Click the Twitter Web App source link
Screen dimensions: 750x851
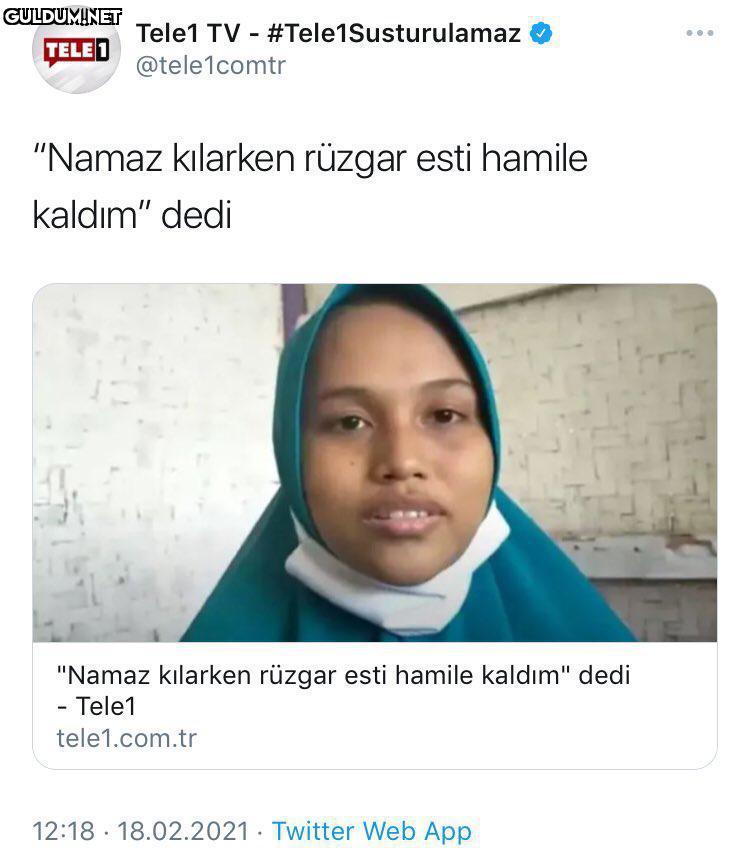click(372, 831)
